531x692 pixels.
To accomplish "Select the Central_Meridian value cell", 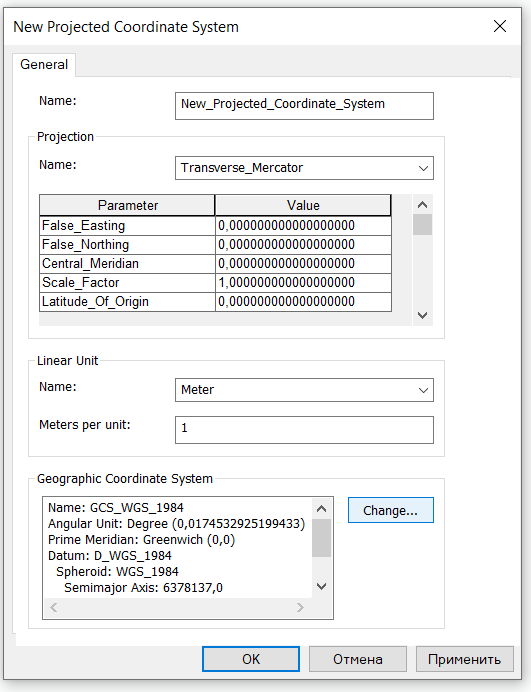I will (303, 263).
